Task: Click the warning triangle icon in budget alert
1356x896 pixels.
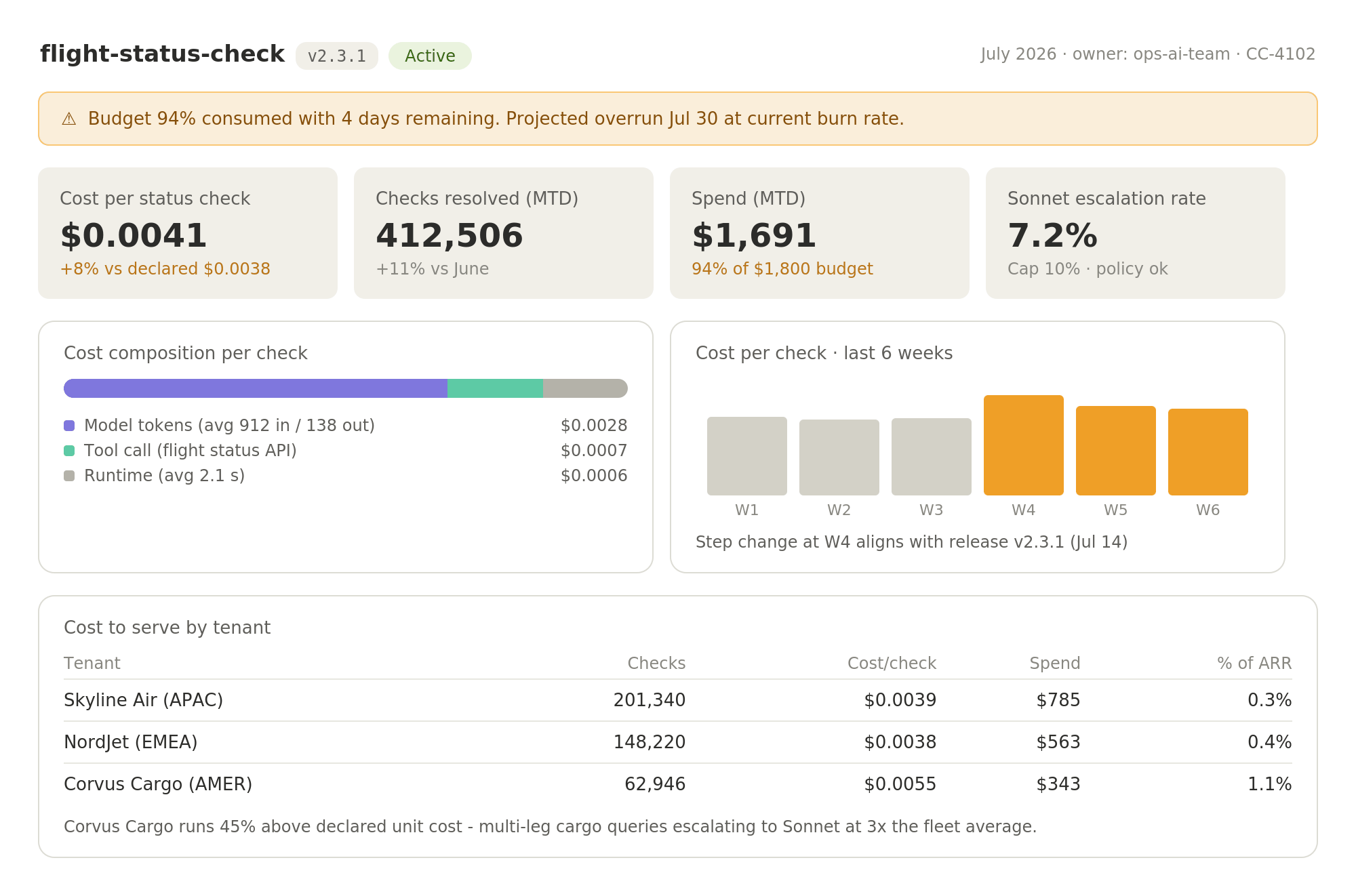Action: [x=69, y=119]
